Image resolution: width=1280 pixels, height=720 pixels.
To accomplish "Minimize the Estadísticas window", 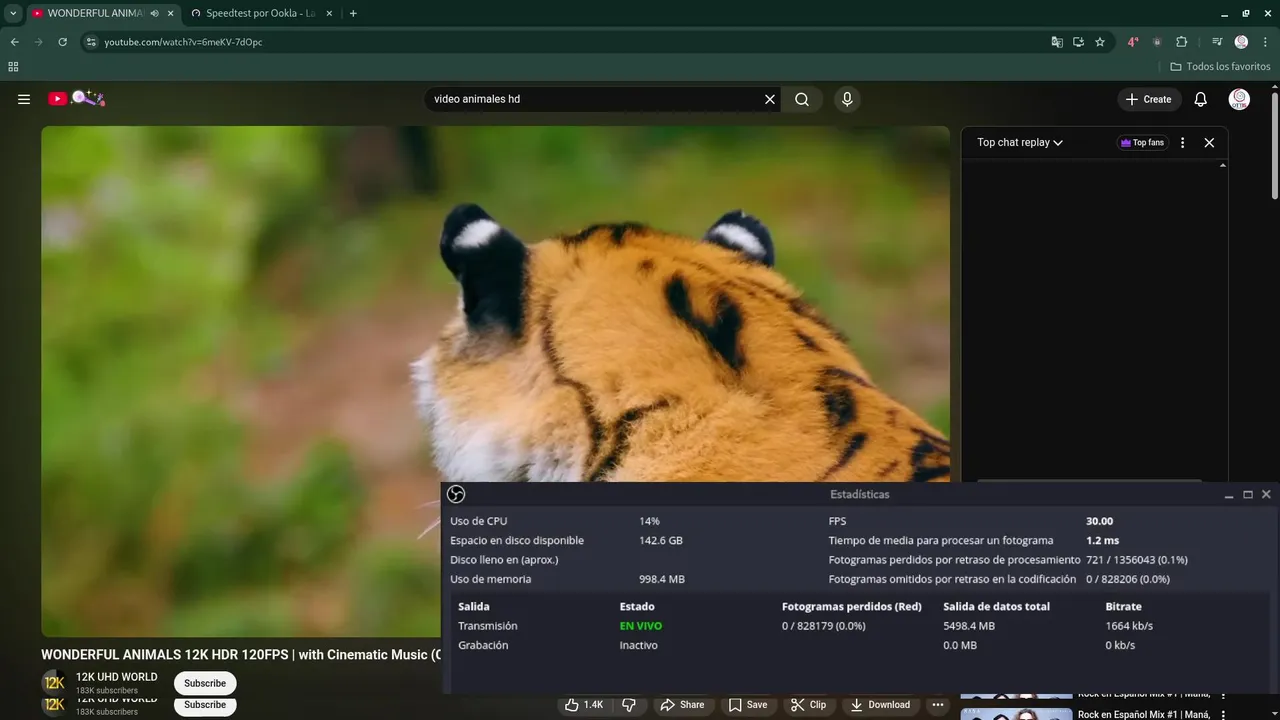I will (1229, 494).
